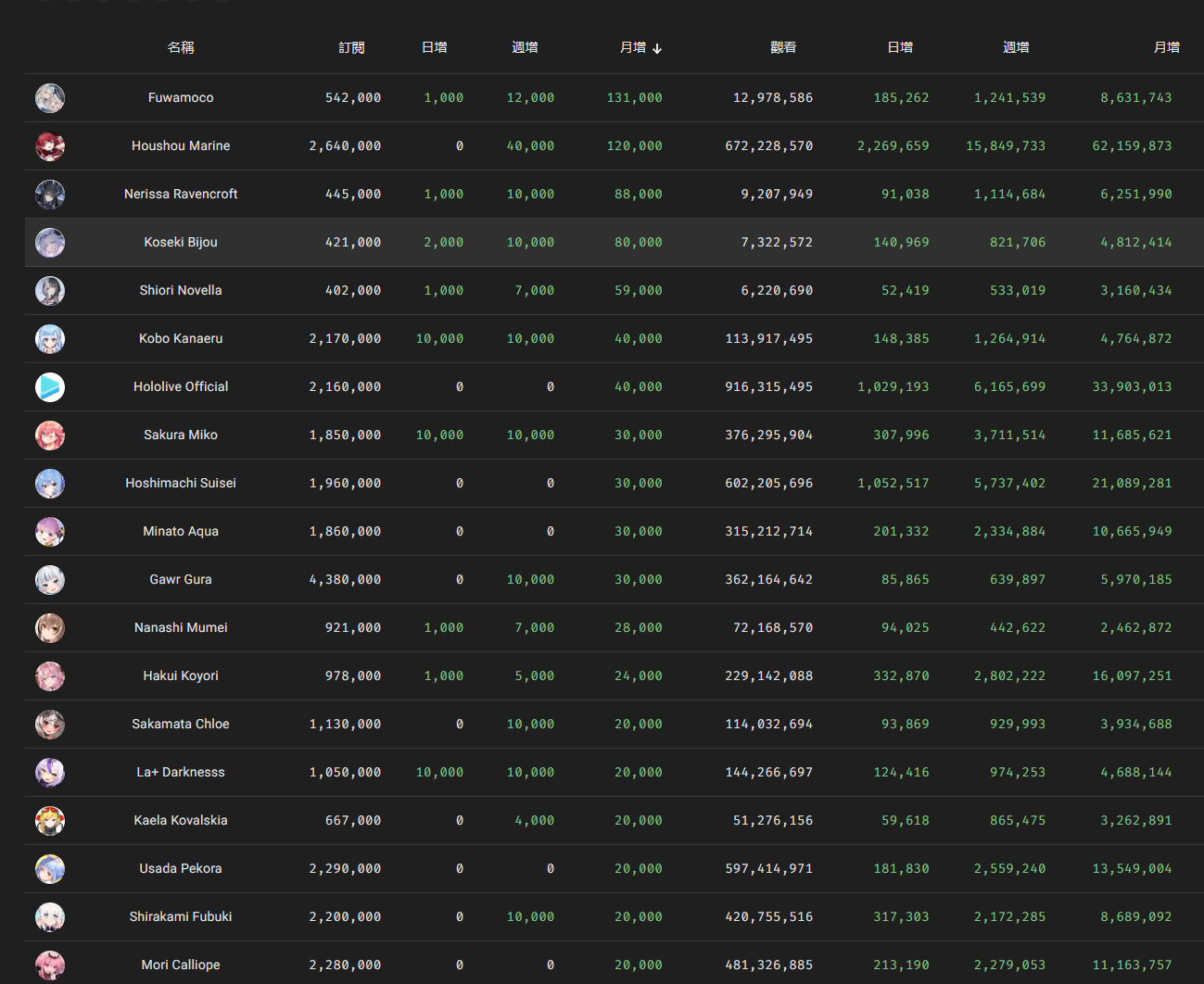The width and height of the screenshot is (1204, 984).
Task: Sort by views 日增 daily column
Action: coord(900,47)
